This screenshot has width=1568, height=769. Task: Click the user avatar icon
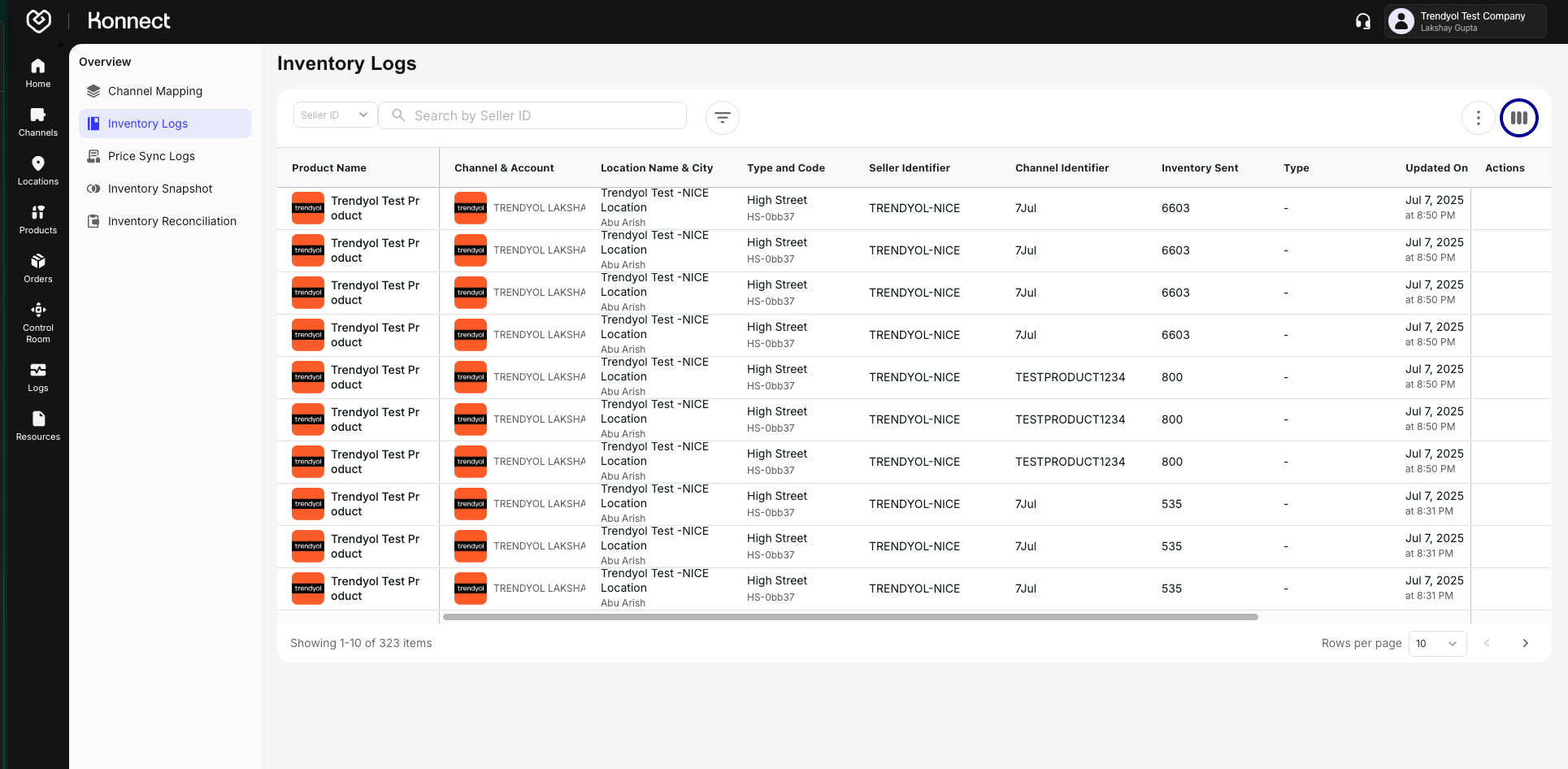point(1401,21)
